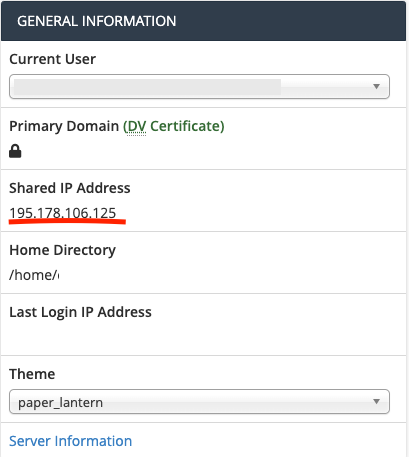Click the greyed-out value in the Current User field
The height and width of the screenshot is (457, 409).
[147, 87]
